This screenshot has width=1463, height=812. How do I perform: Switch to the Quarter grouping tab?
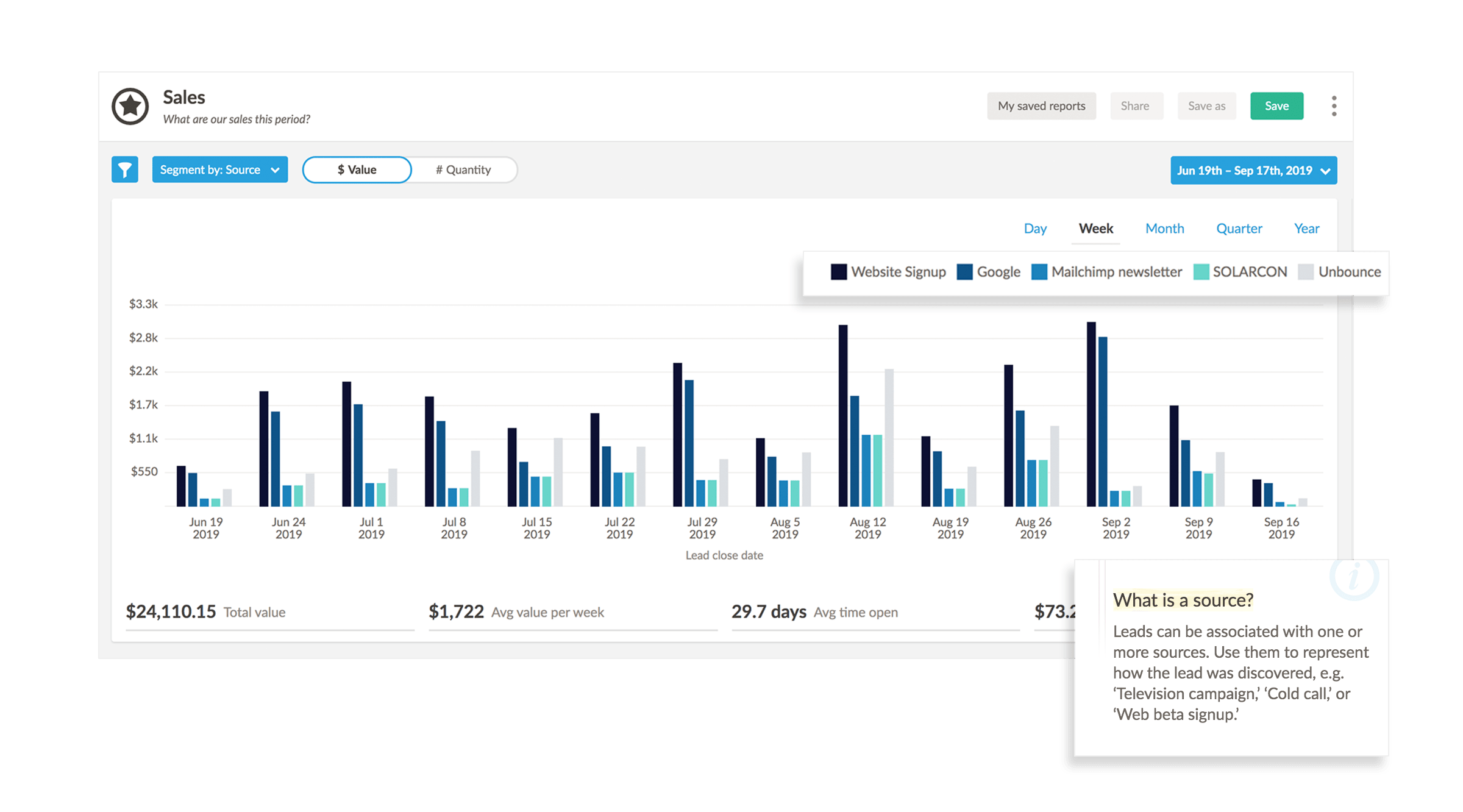tap(1239, 229)
